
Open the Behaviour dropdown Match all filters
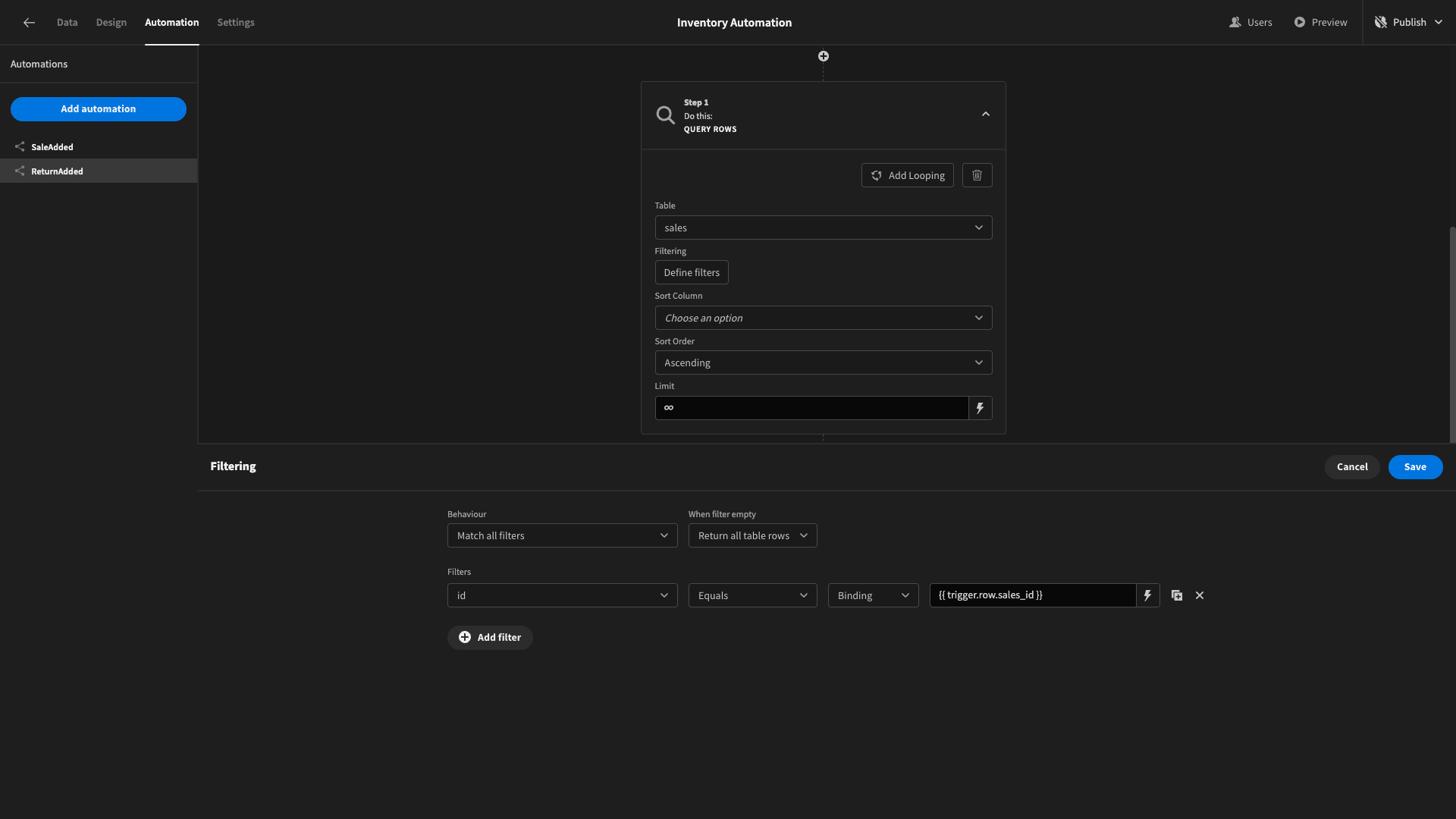pyautogui.click(x=562, y=535)
